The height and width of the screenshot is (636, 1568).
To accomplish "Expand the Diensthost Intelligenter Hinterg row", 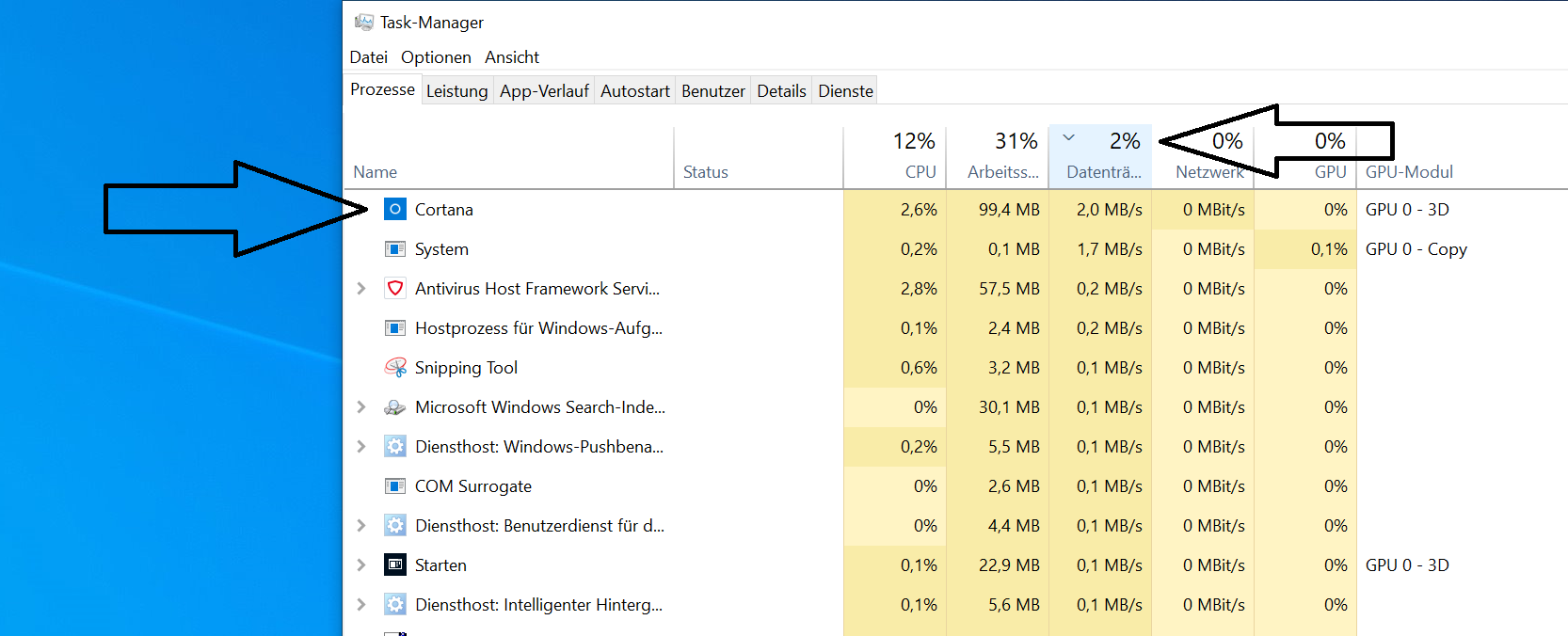I will (x=361, y=605).
